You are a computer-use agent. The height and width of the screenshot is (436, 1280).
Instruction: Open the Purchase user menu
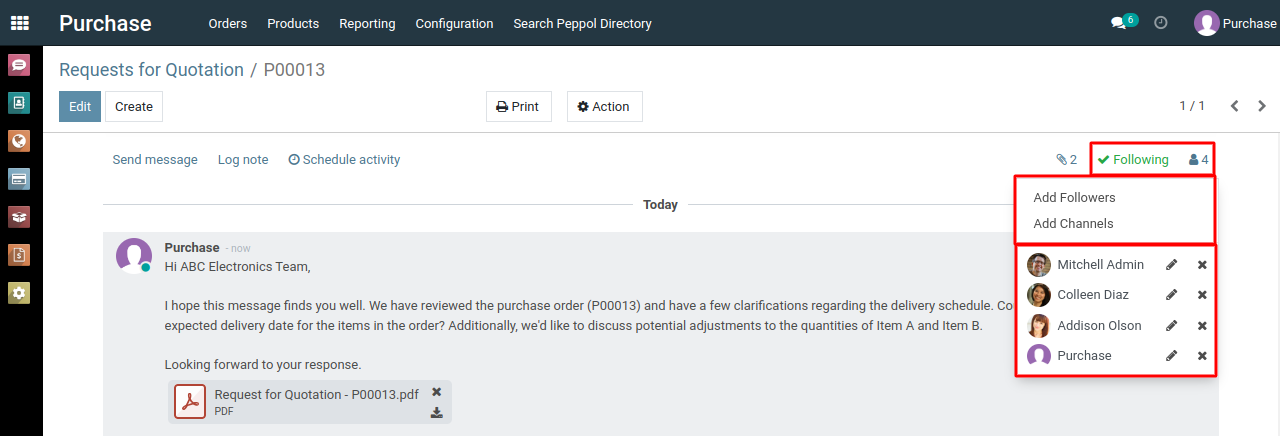[x=1235, y=23]
